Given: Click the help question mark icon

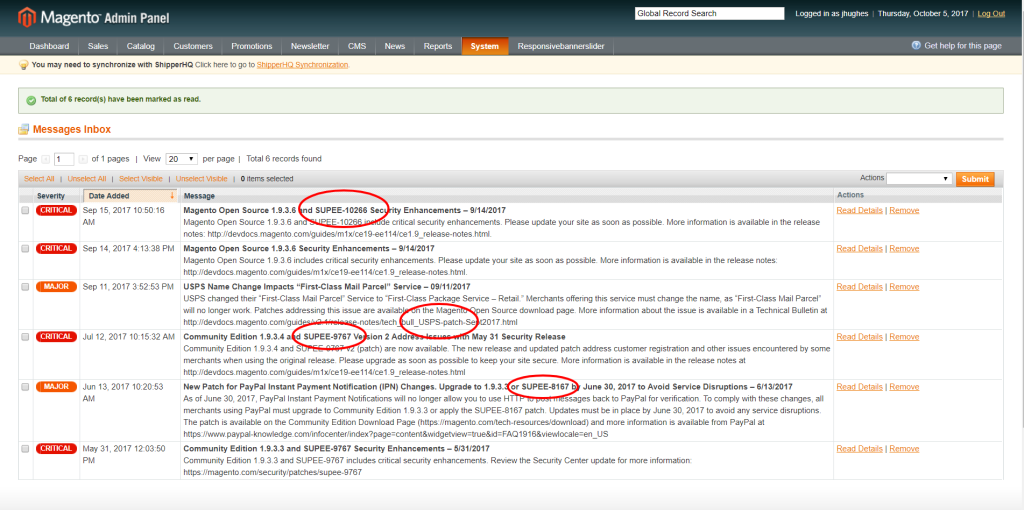Looking at the screenshot, I should pos(916,46).
